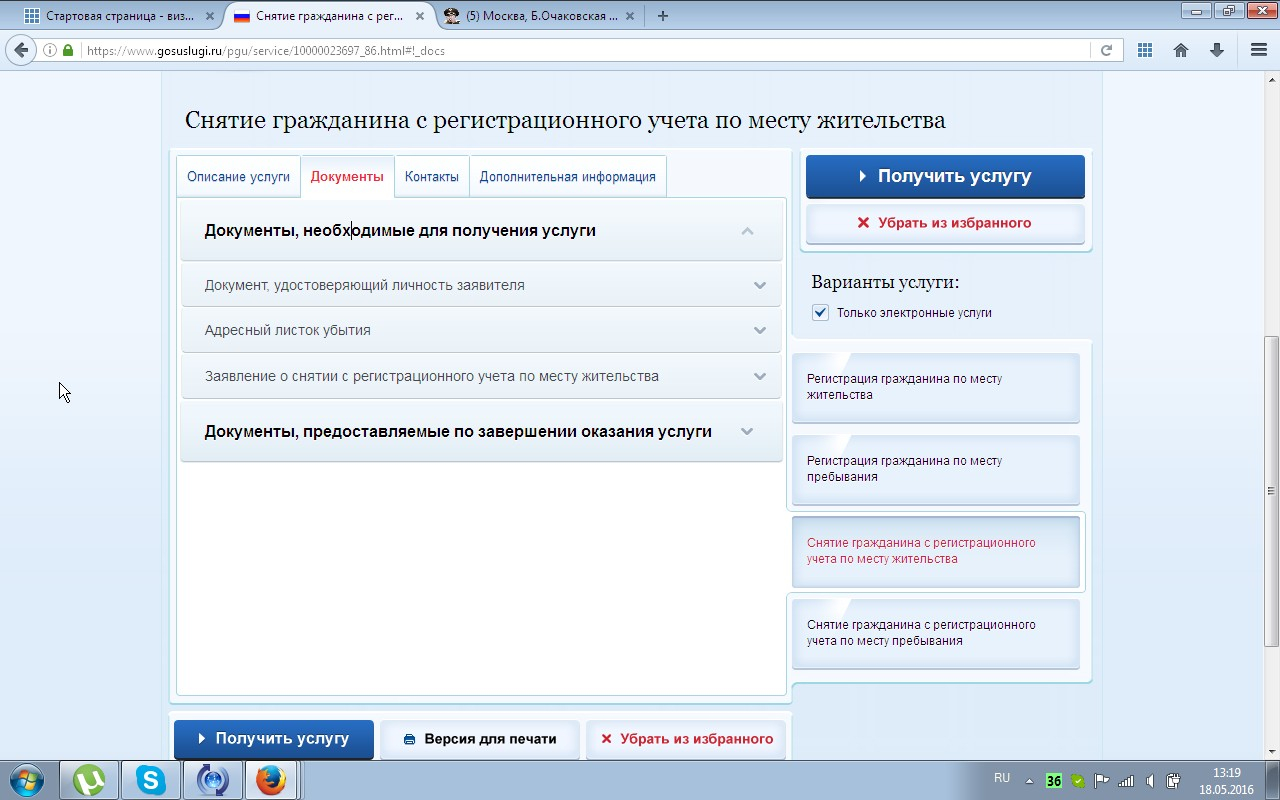This screenshot has width=1280, height=800.
Task: Open a new browser tab
Action: pyautogui.click(x=662, y=16)
